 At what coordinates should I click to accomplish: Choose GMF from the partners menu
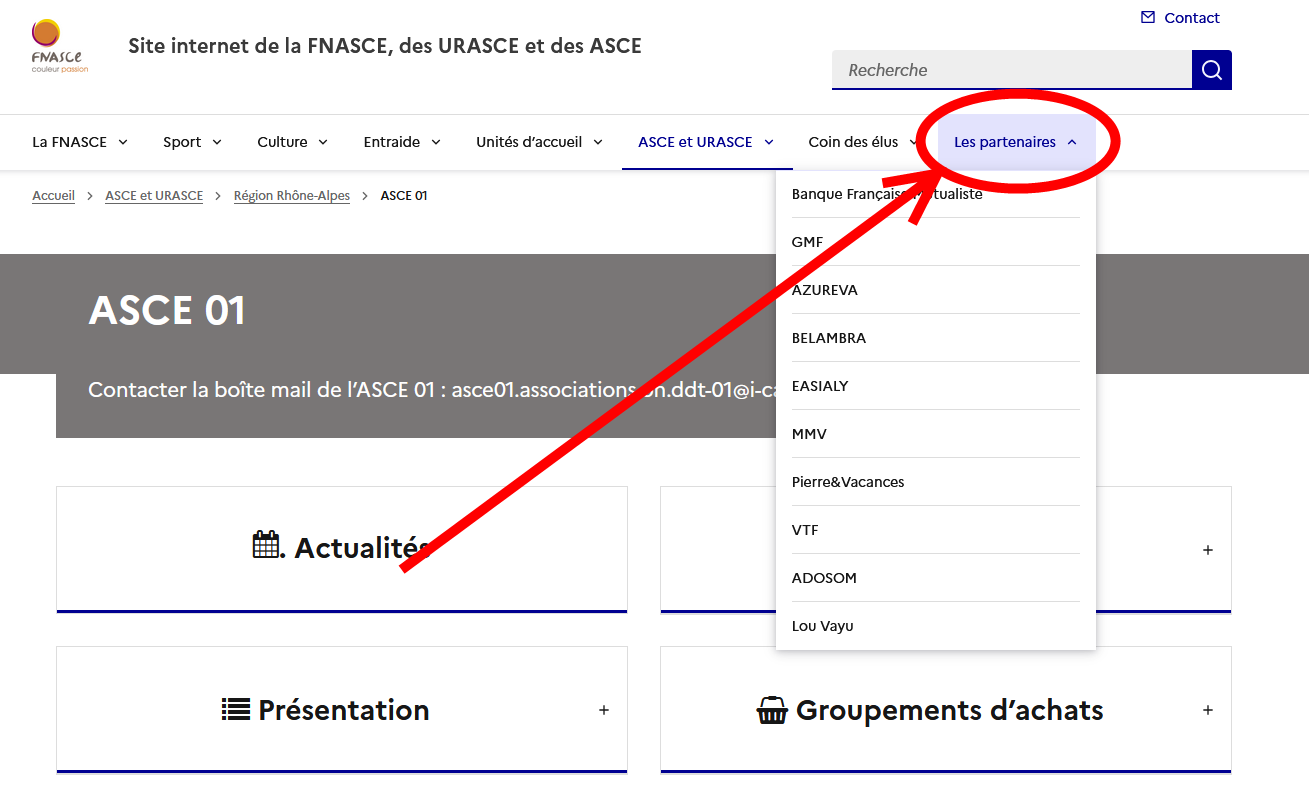click(x=936, y=242)
